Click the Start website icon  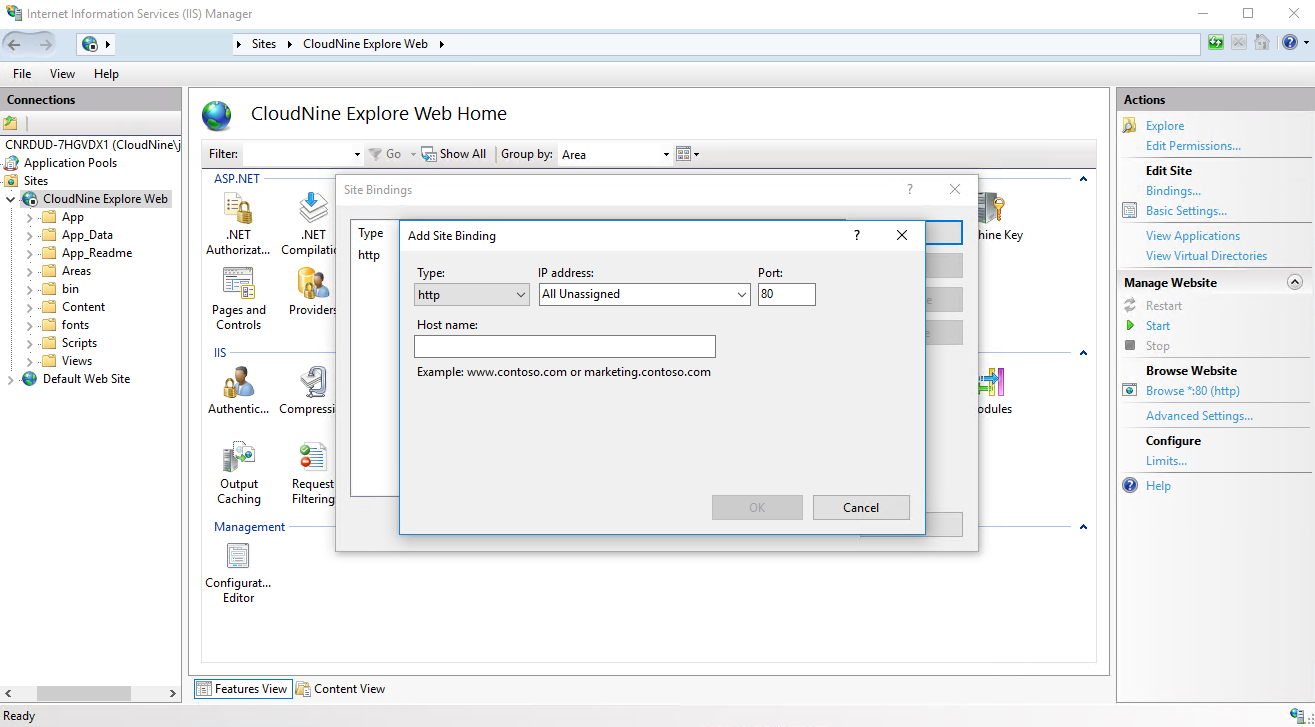1130,326
